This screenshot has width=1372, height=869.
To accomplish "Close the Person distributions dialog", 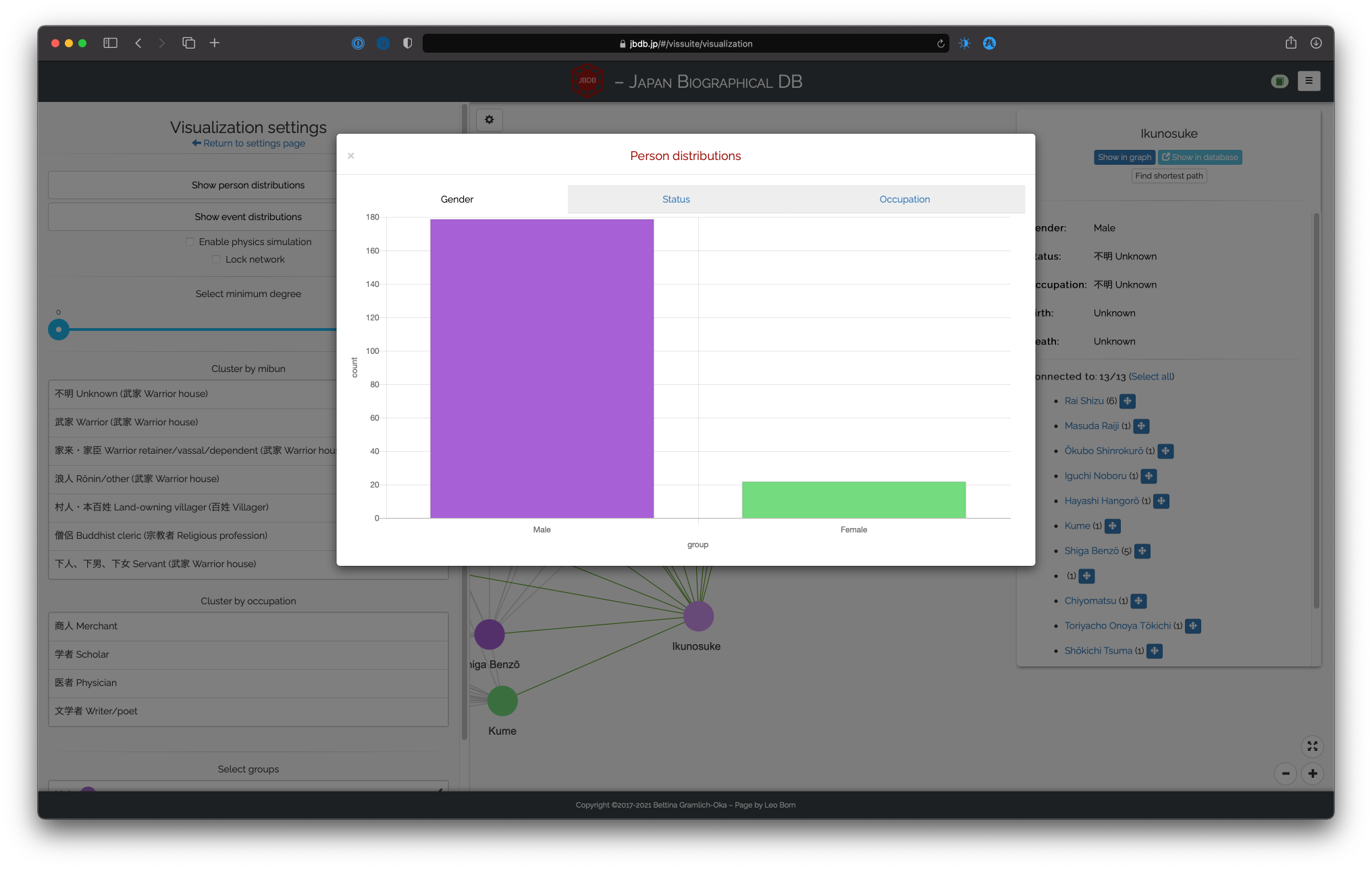I will tap(351, 156).
